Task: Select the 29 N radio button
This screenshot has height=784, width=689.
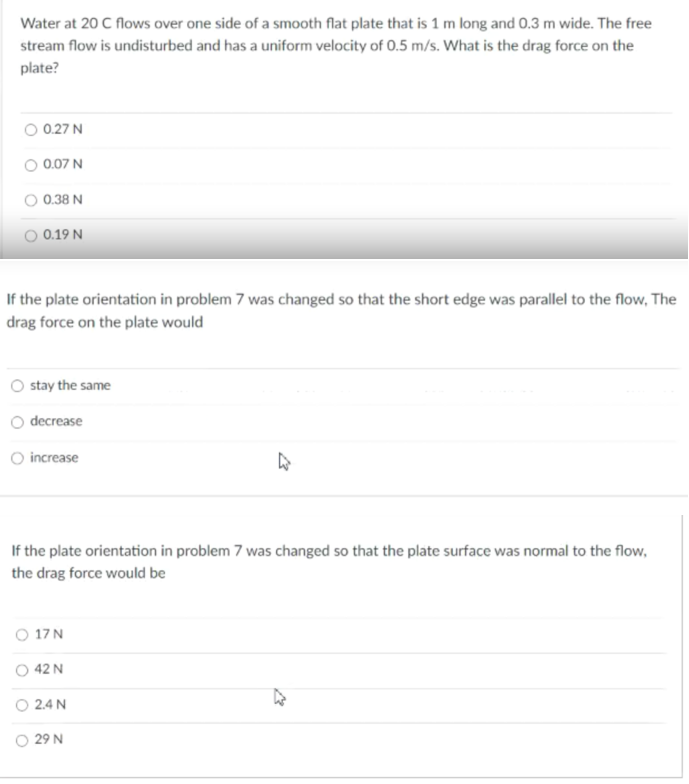Action: (22, 740)
